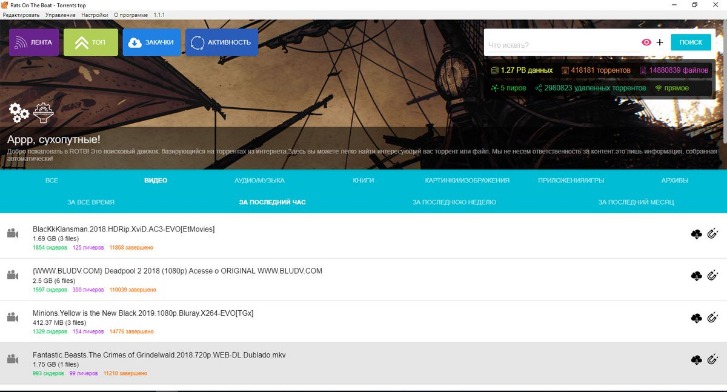Switch to За последнюю неделю period
Image resolution: width=727 pixels, height=392 pixels.
[454, 202]
